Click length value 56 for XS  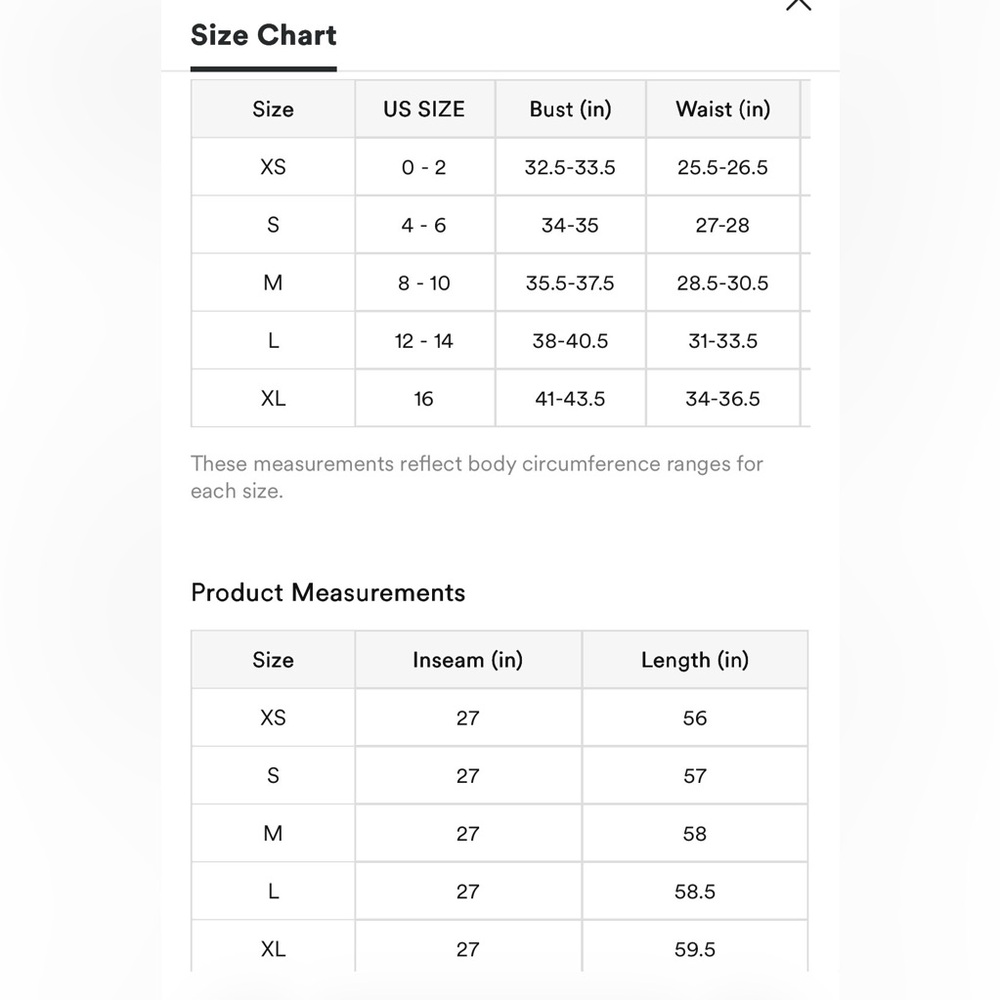point(695,718)
